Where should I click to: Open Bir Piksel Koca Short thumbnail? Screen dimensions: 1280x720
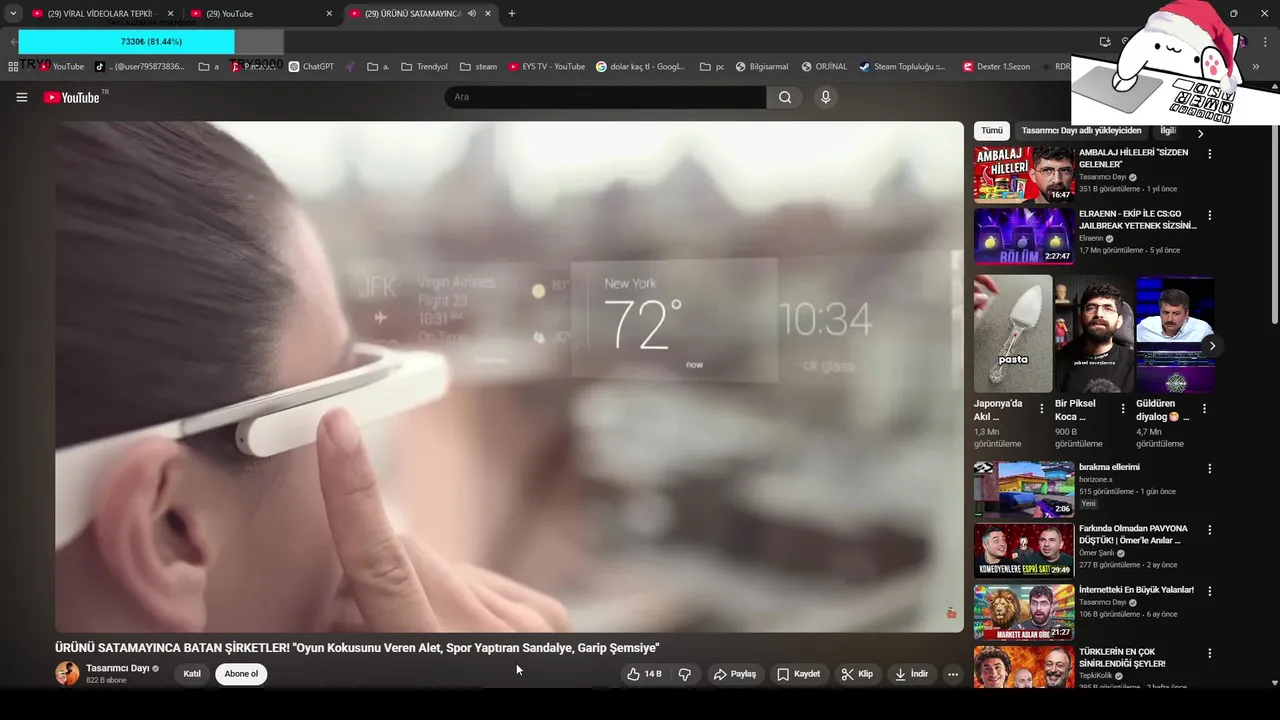coord(1094,334)
